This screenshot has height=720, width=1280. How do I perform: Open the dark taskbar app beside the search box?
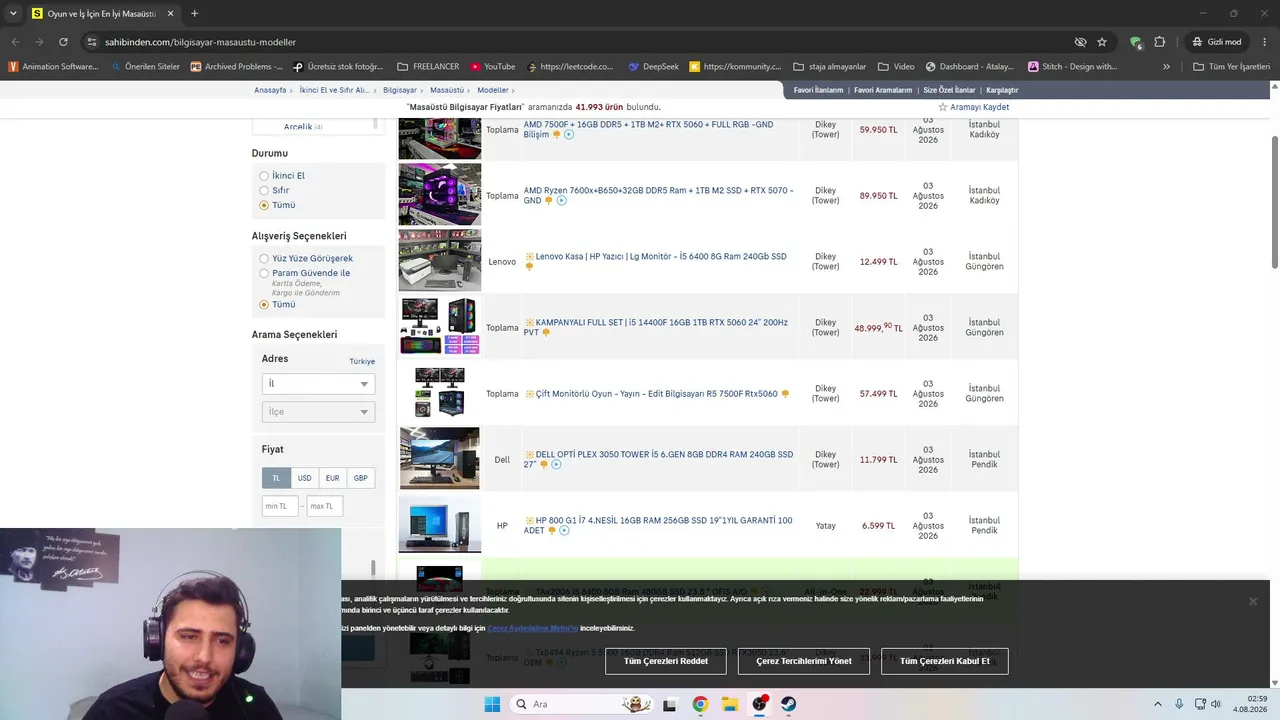click(x=670, y=704)
